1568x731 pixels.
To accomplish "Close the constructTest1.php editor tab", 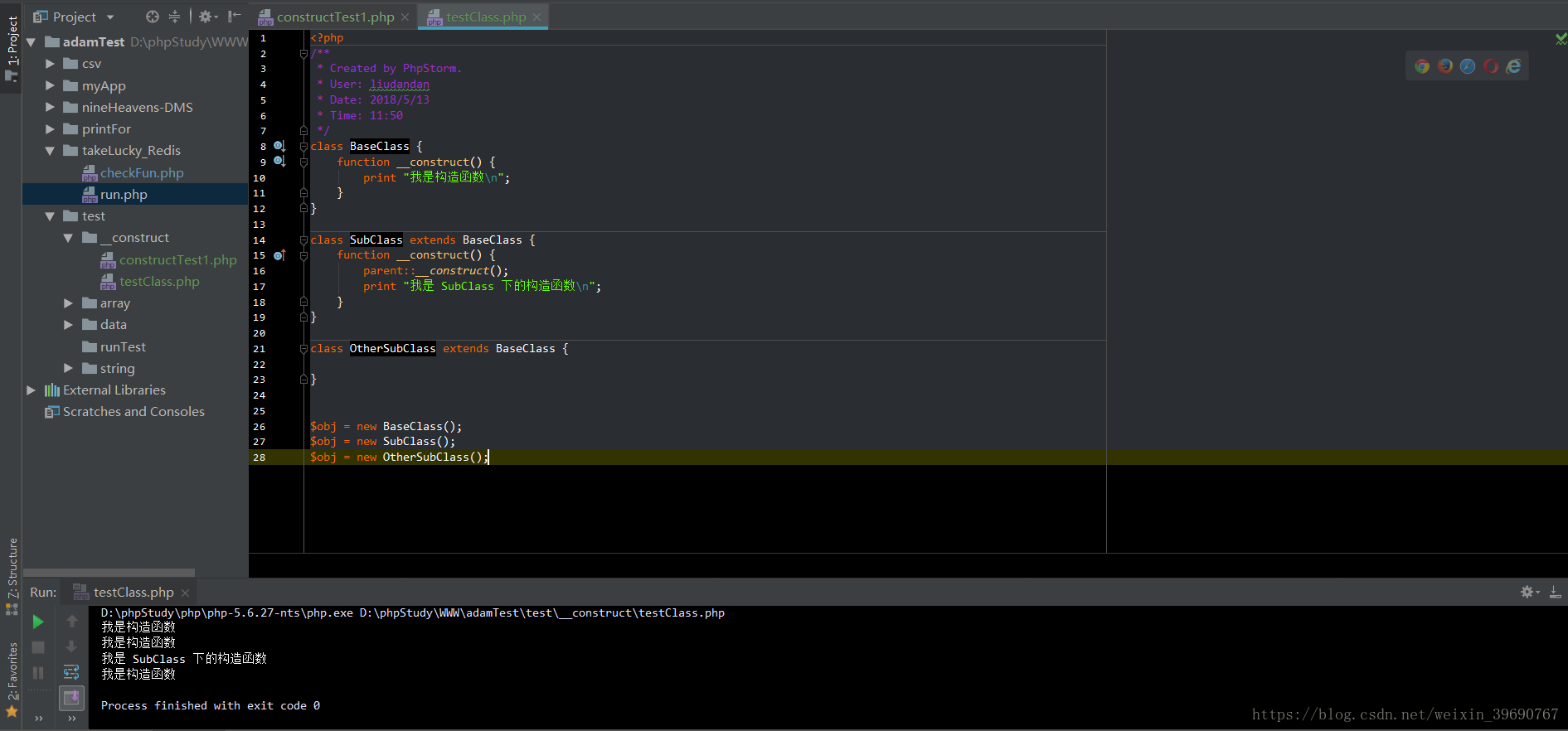I will [405, 17].
